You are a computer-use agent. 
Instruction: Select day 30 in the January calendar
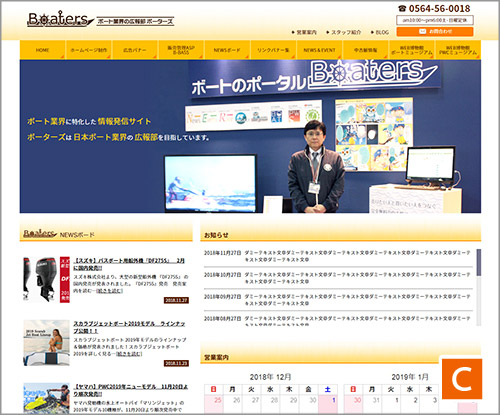pyautogui.click(x=353, y=404)
